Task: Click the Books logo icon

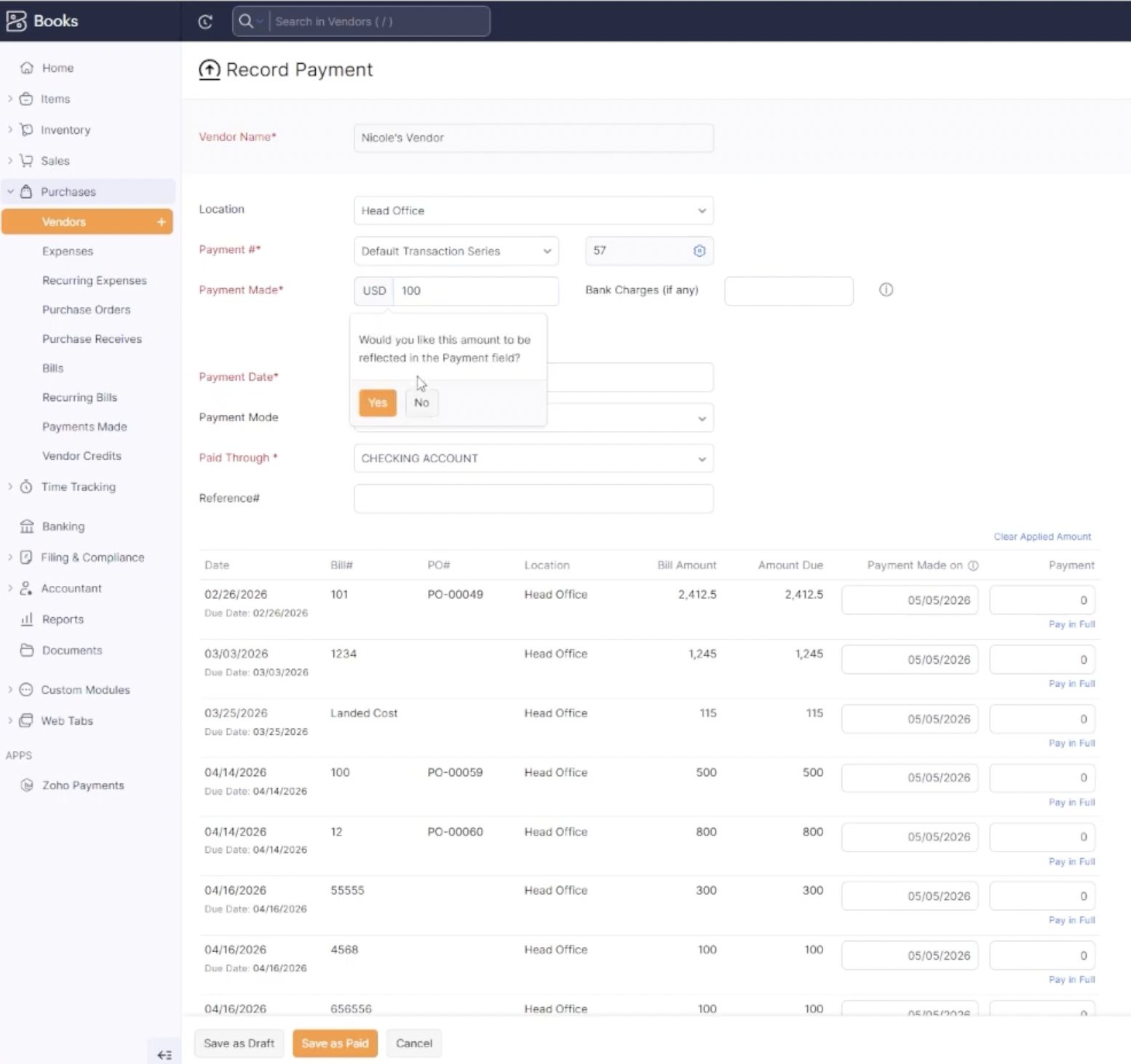Action: [x=16, y=21]
